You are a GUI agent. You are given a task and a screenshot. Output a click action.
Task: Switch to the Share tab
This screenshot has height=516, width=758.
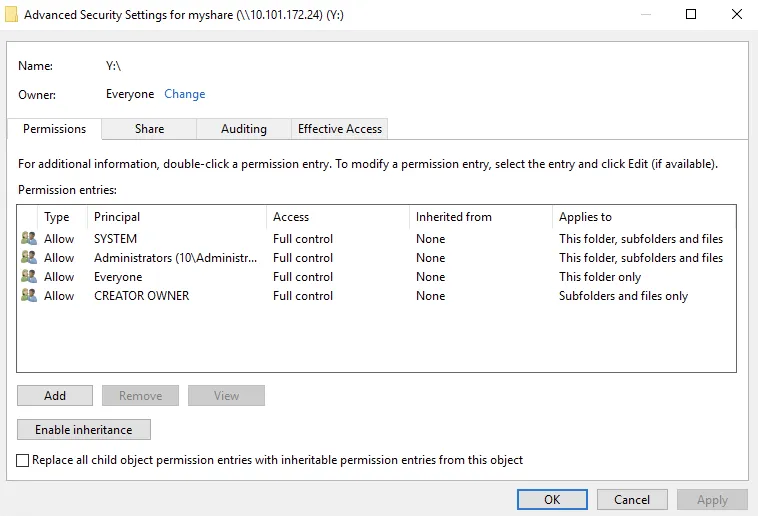pyautogui.click(x=149, y=129)
